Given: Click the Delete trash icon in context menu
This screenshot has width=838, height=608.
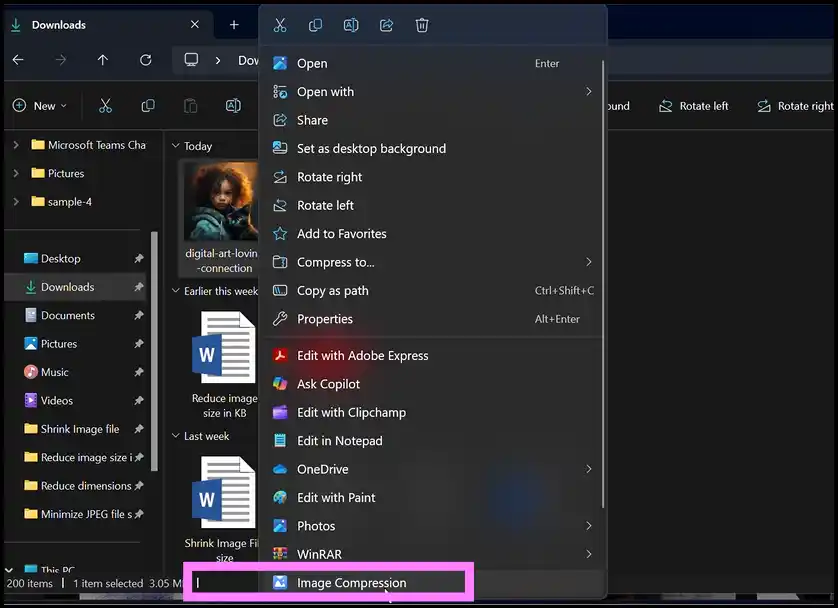Looking at the screenshot, I should [x=422, y=25].
